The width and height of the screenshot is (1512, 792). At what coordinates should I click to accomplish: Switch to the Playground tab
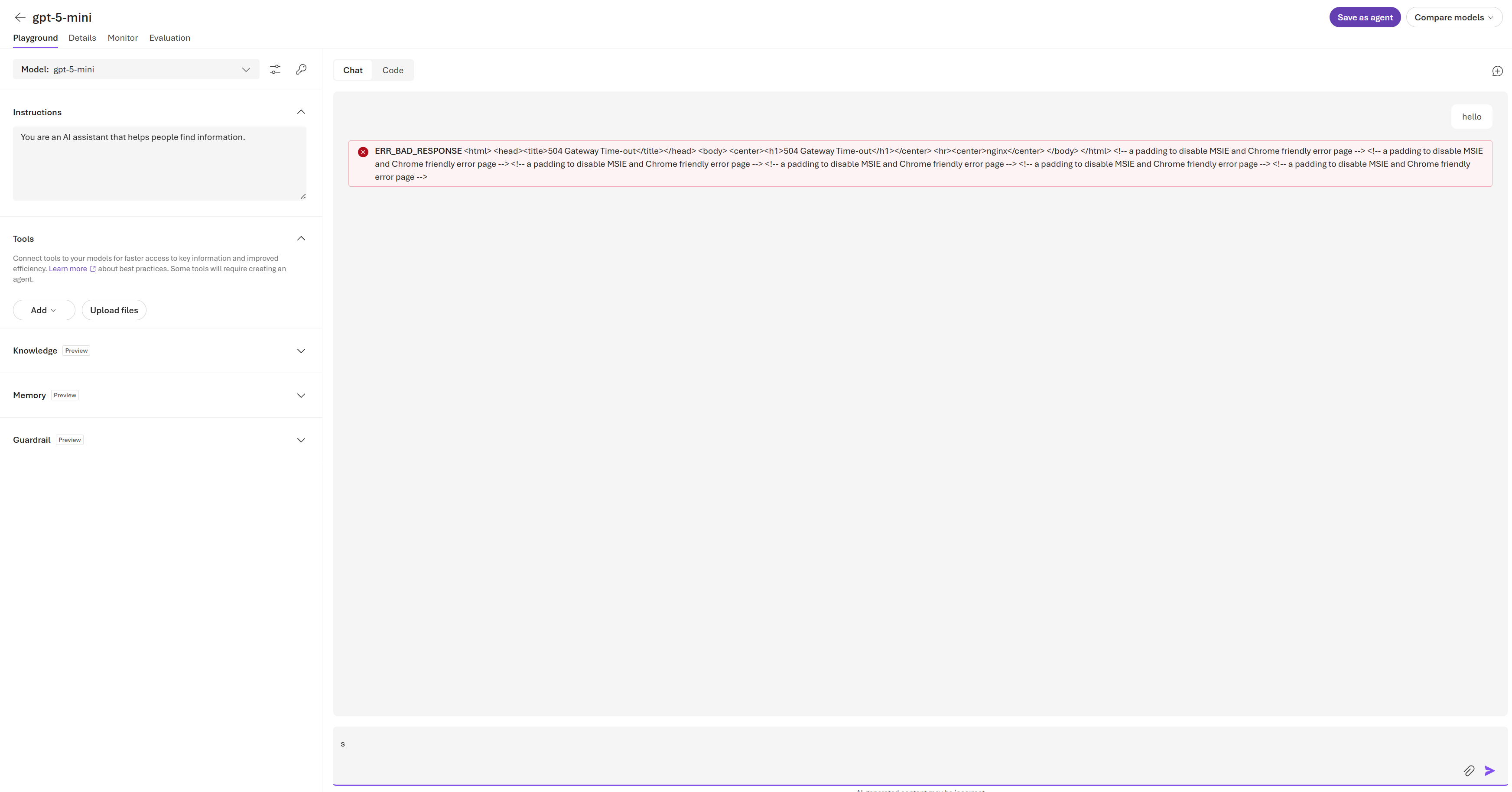(35, 38)
